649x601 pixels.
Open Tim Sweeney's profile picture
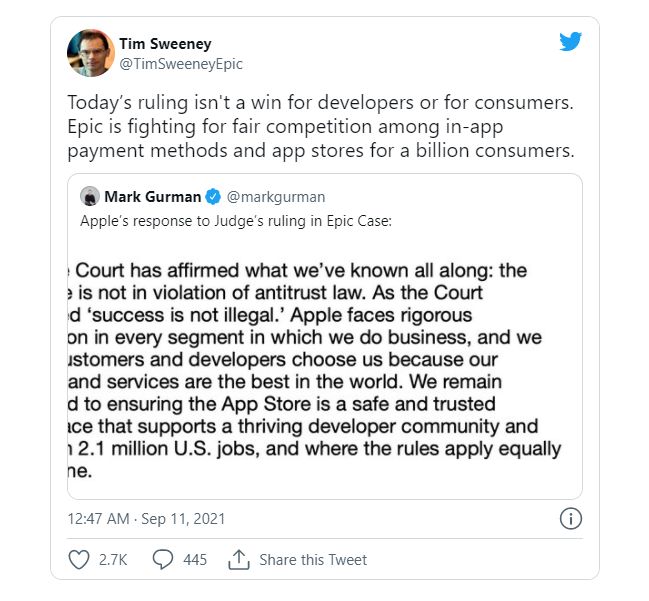point(91,53)
